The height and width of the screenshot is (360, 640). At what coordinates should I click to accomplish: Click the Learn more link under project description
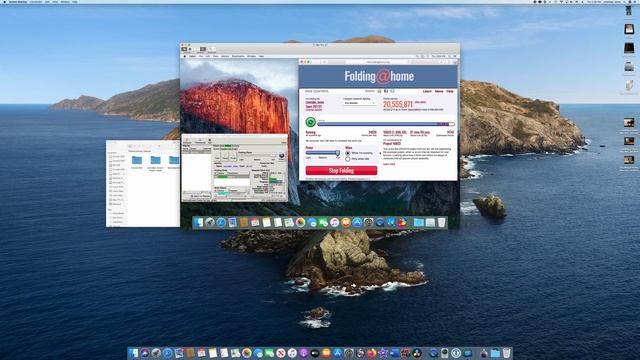click(x=389, y=164)
